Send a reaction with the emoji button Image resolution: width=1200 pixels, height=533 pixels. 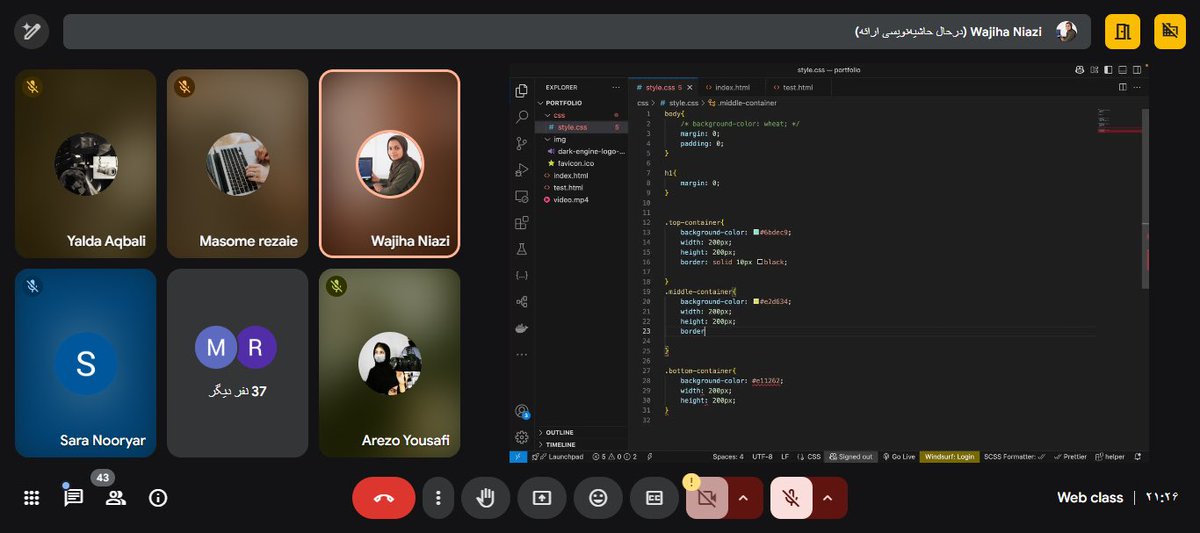tap(598, 498)
